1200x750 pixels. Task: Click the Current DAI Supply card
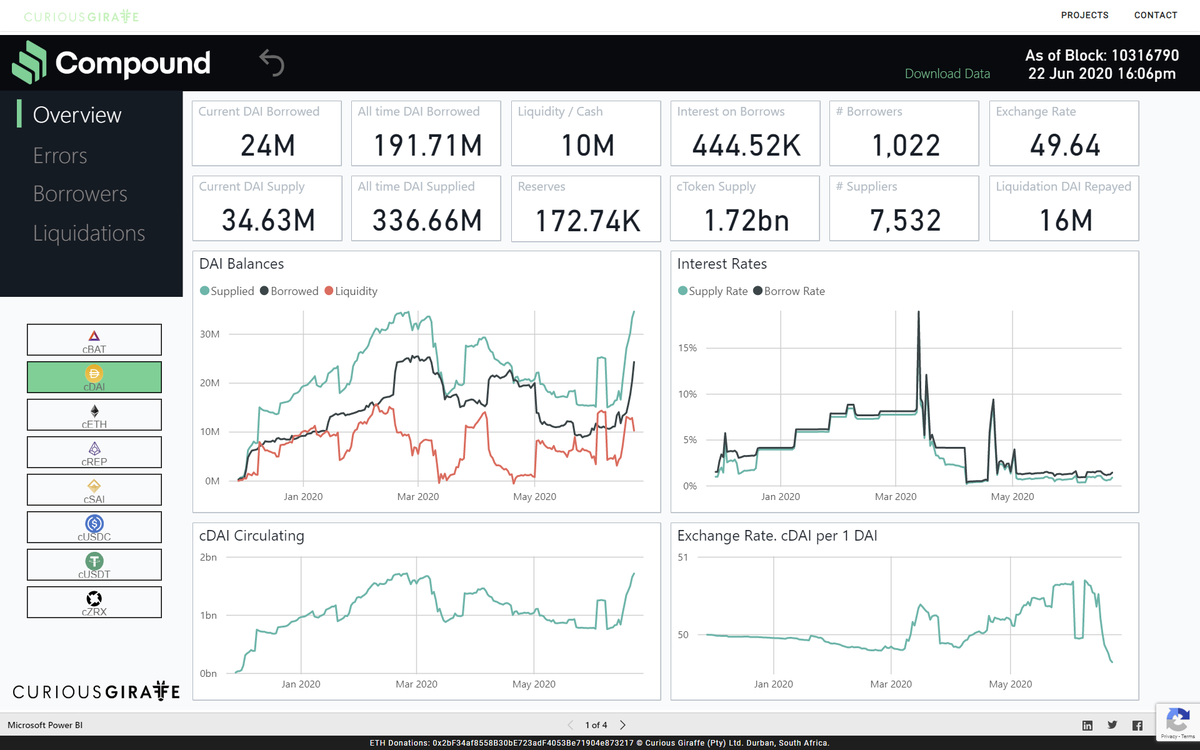click(x=267, y=208)
